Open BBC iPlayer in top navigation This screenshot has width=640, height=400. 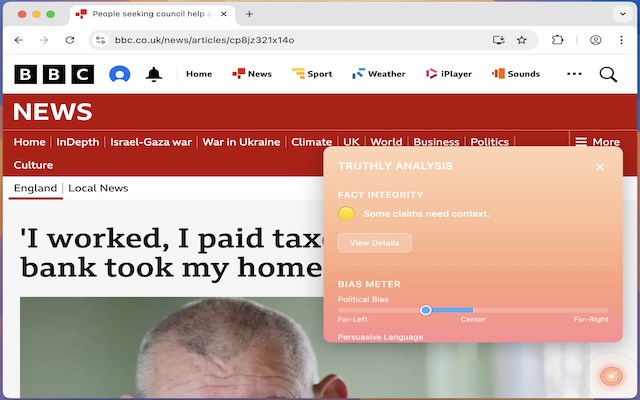click(x=449, y=74)
